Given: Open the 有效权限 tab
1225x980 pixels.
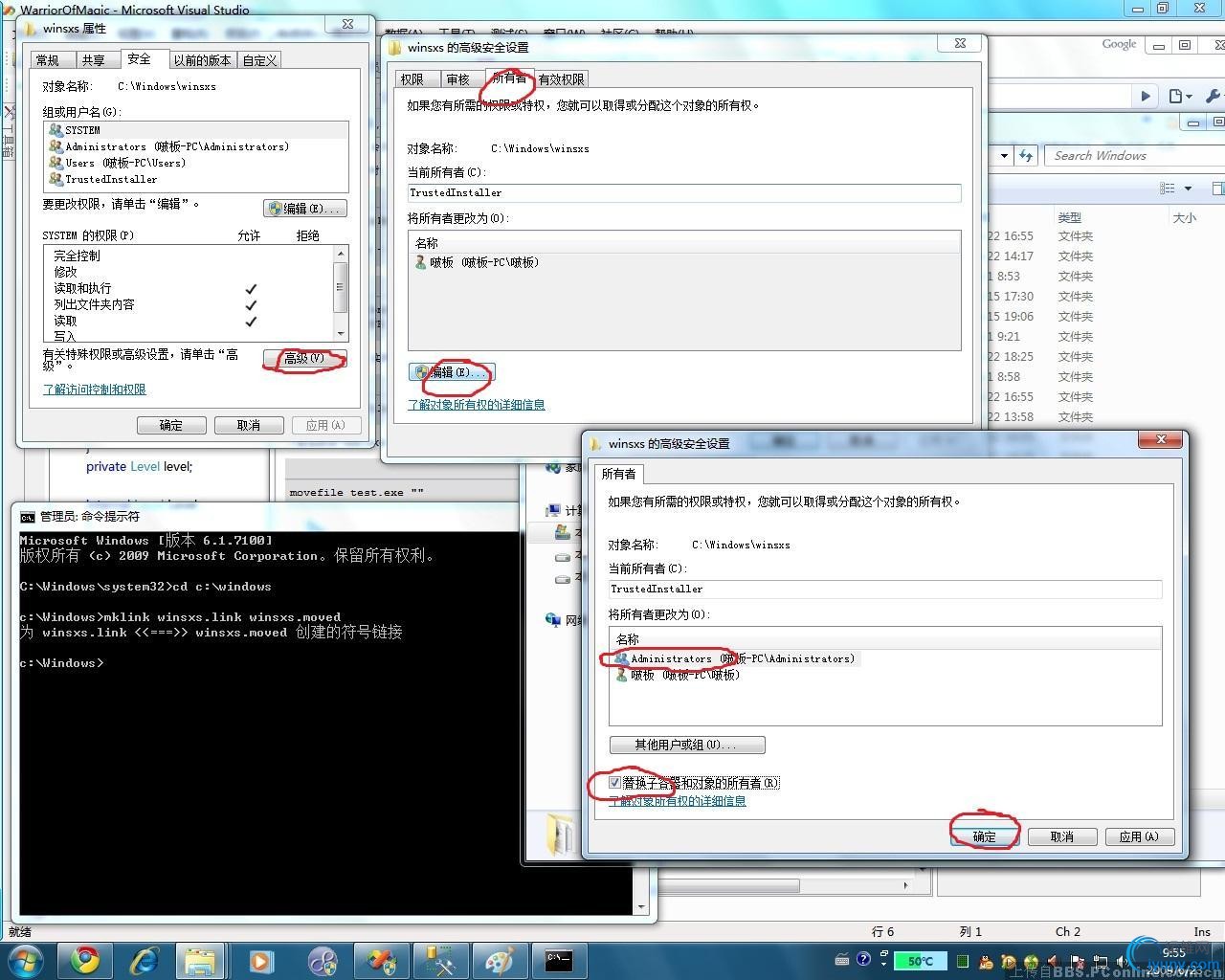Looking at the screenshot, I should (561, 79).
